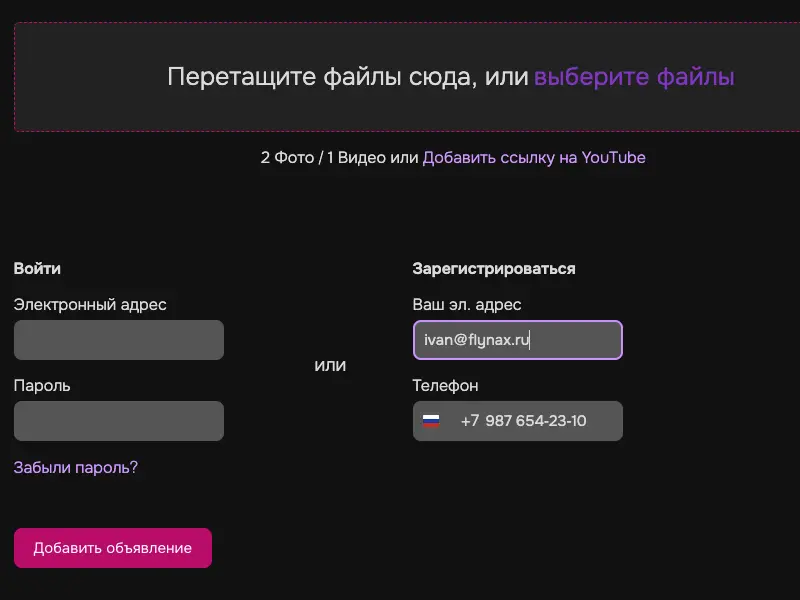The image size is (800, 600).
Task: Open the "Добавить ссылку на YouTube" link
Action: tap(534, 157)
